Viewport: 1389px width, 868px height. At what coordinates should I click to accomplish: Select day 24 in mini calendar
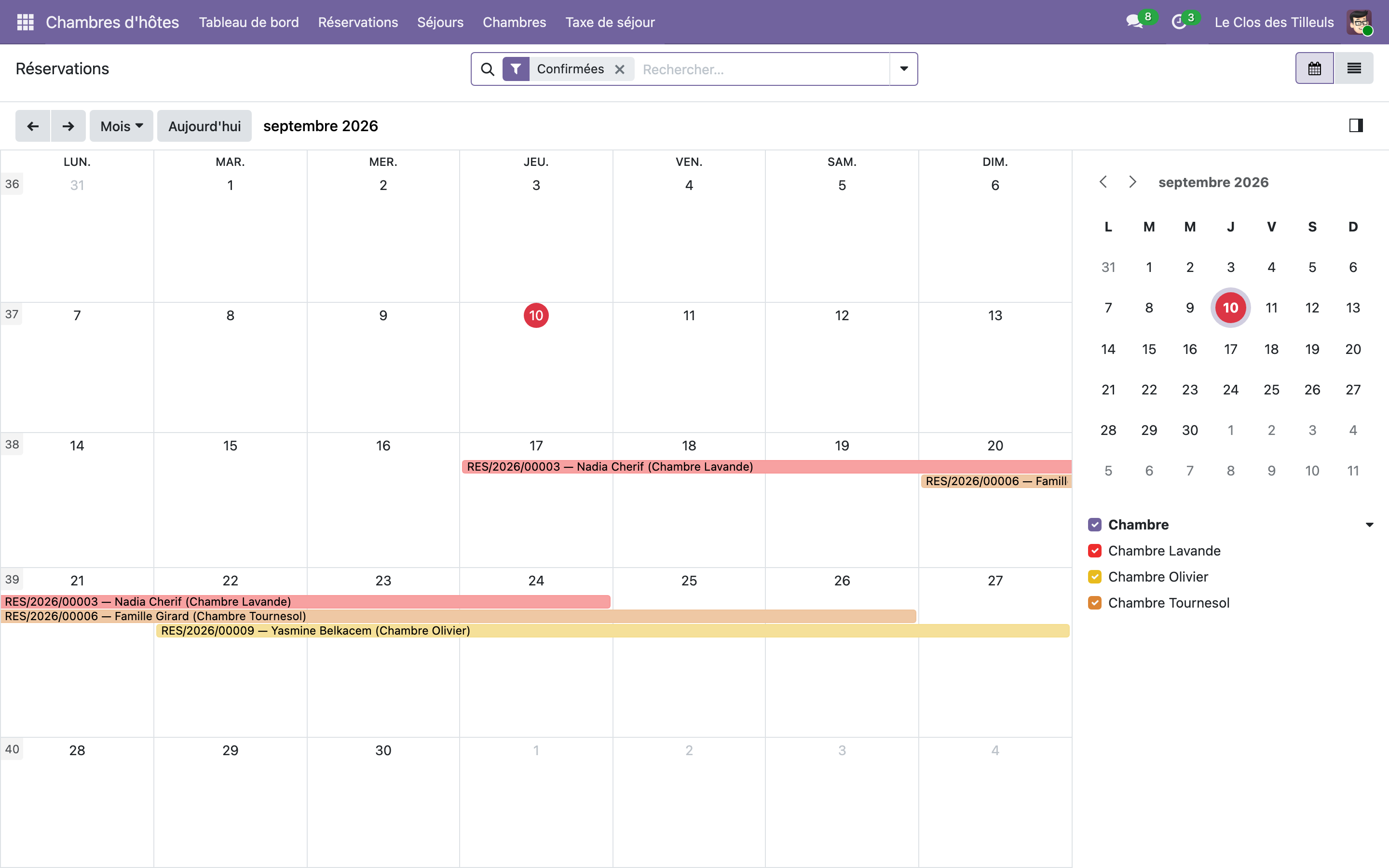tap(1230, 390)
